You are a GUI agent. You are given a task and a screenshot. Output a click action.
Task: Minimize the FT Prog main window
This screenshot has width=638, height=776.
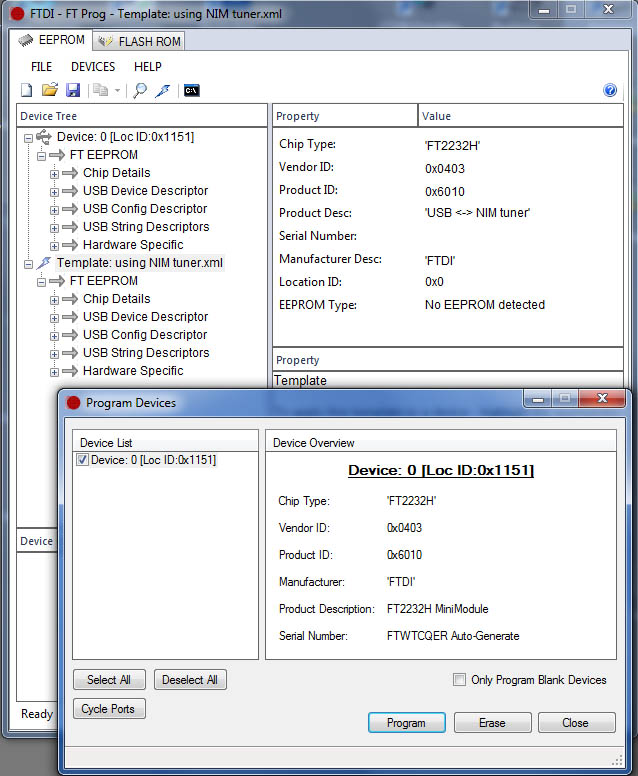[x=544, y=10]
